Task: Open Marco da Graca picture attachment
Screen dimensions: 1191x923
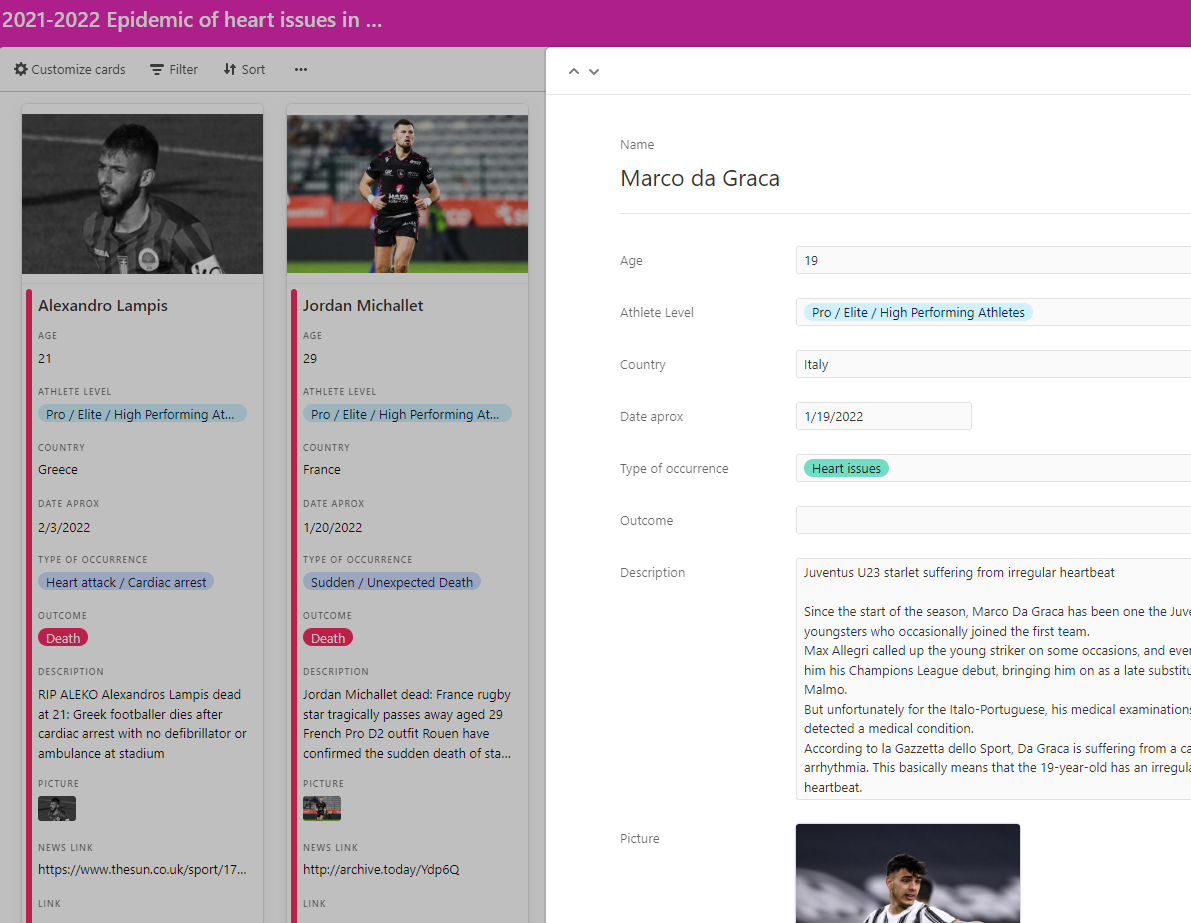Action: pos(908,874)
